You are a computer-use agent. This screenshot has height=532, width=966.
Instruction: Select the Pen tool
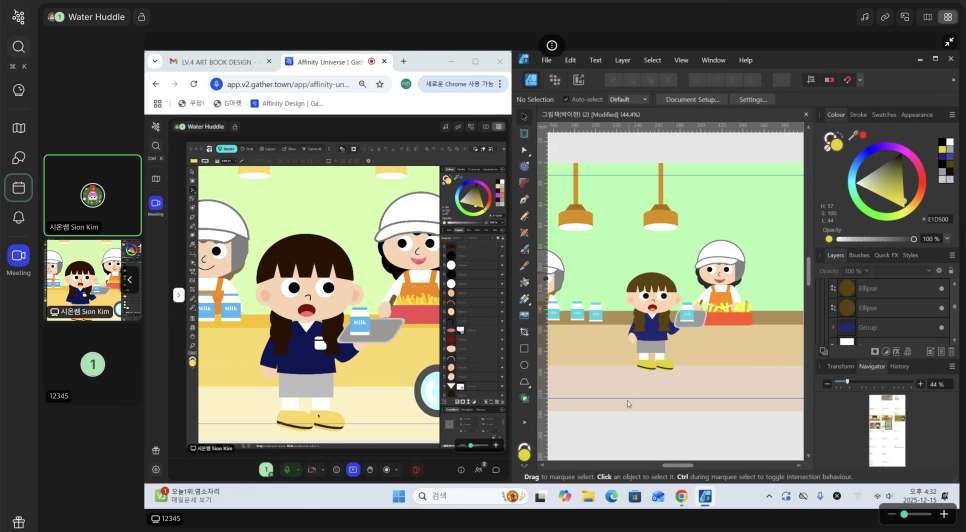[524, 200]
